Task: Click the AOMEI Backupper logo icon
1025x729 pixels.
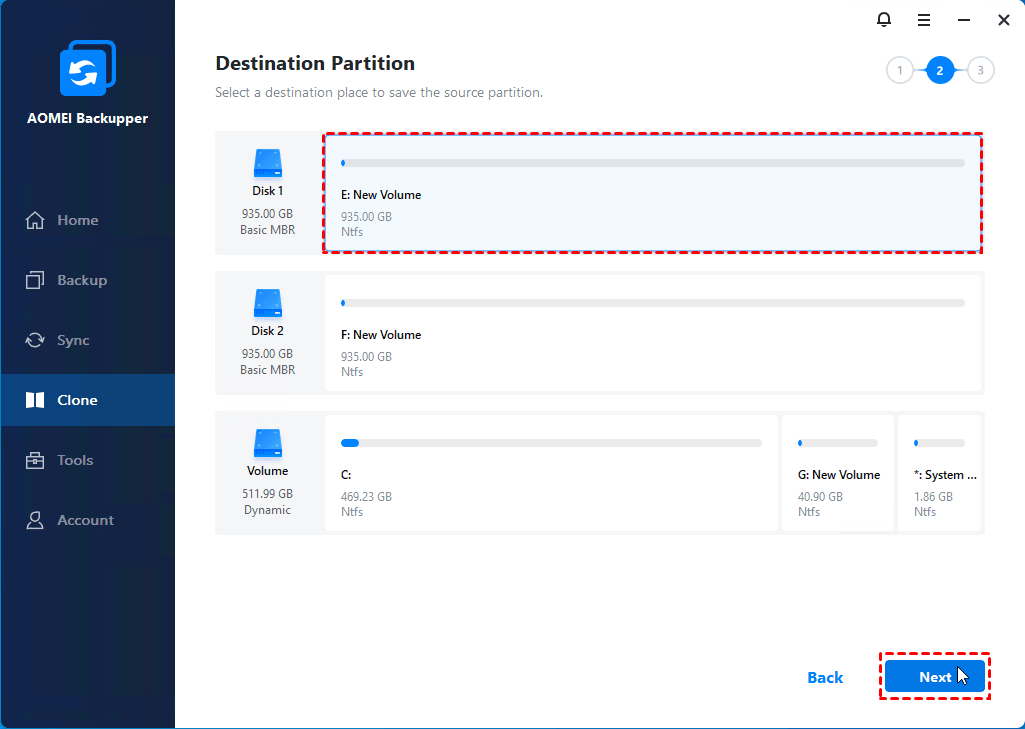Action: coord(87,70)
